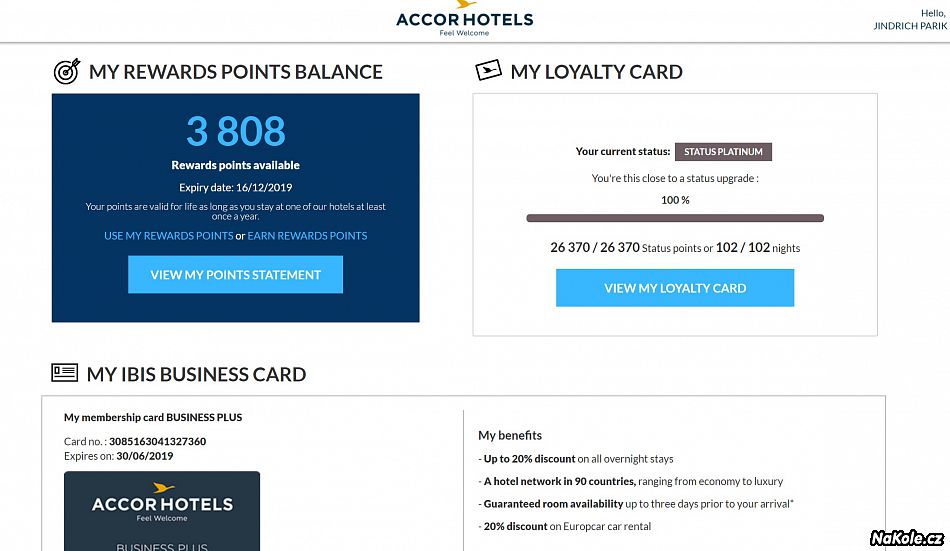The width and height of the screenshot is (950, 551).
Task: Click the My Loyalty Card heading text
Action: [596, 72]
